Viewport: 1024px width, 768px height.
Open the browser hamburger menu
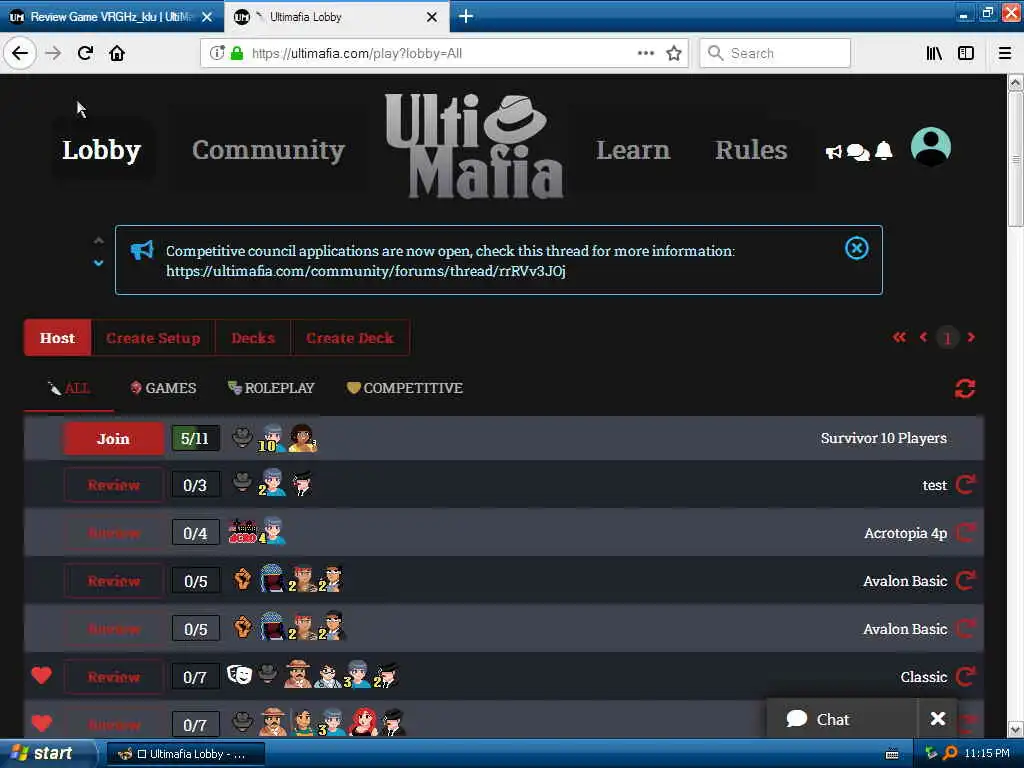tap(1004, 54)
